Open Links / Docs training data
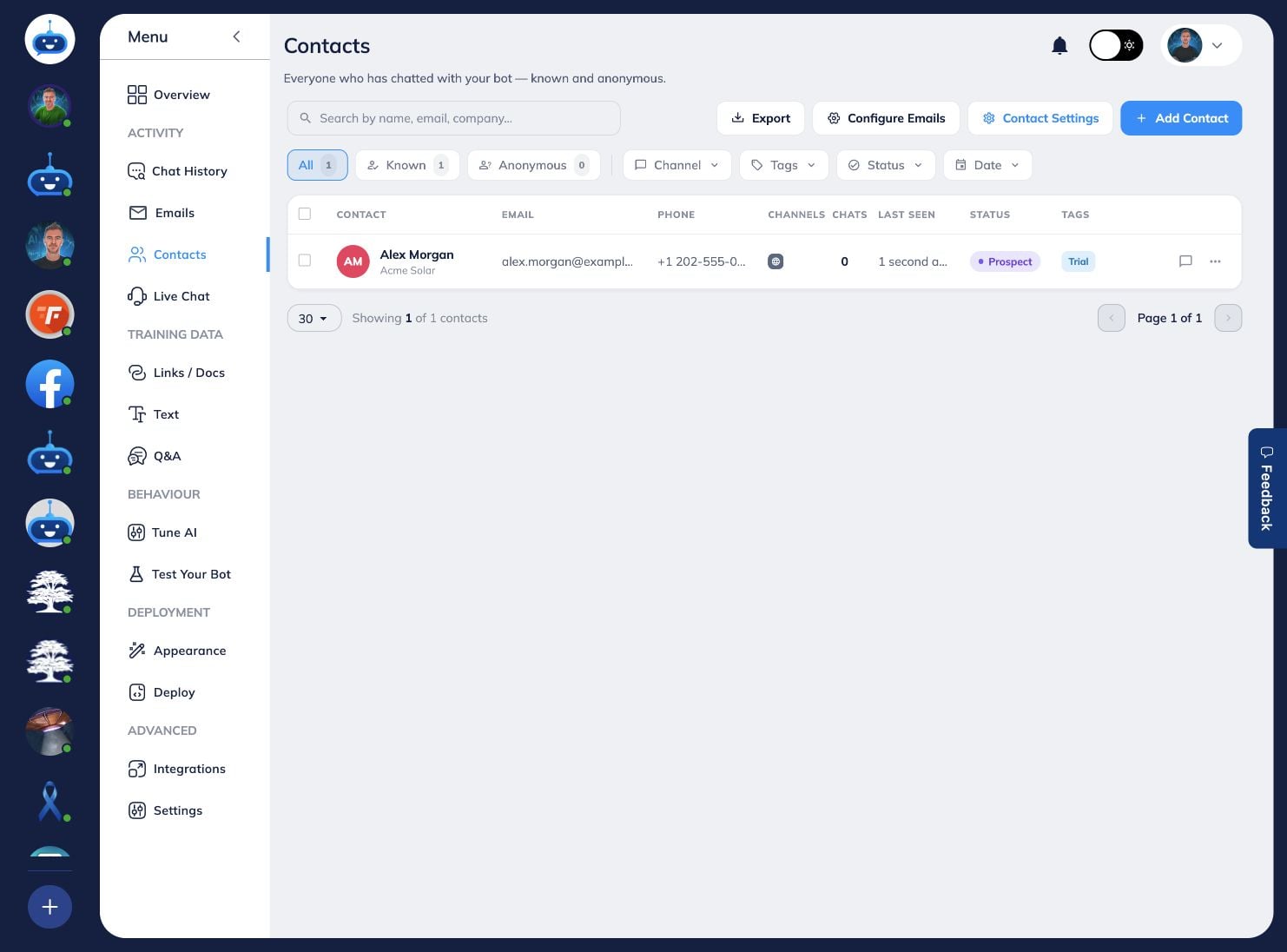1287x952 pixels. [x=176, y=373]
